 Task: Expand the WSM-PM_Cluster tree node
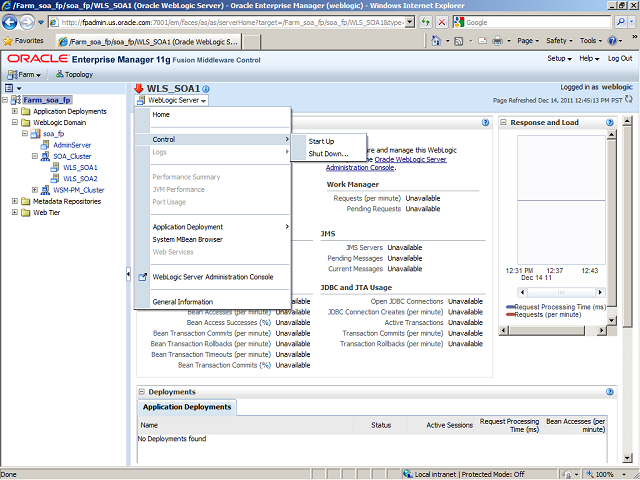(x=35, y=189)
